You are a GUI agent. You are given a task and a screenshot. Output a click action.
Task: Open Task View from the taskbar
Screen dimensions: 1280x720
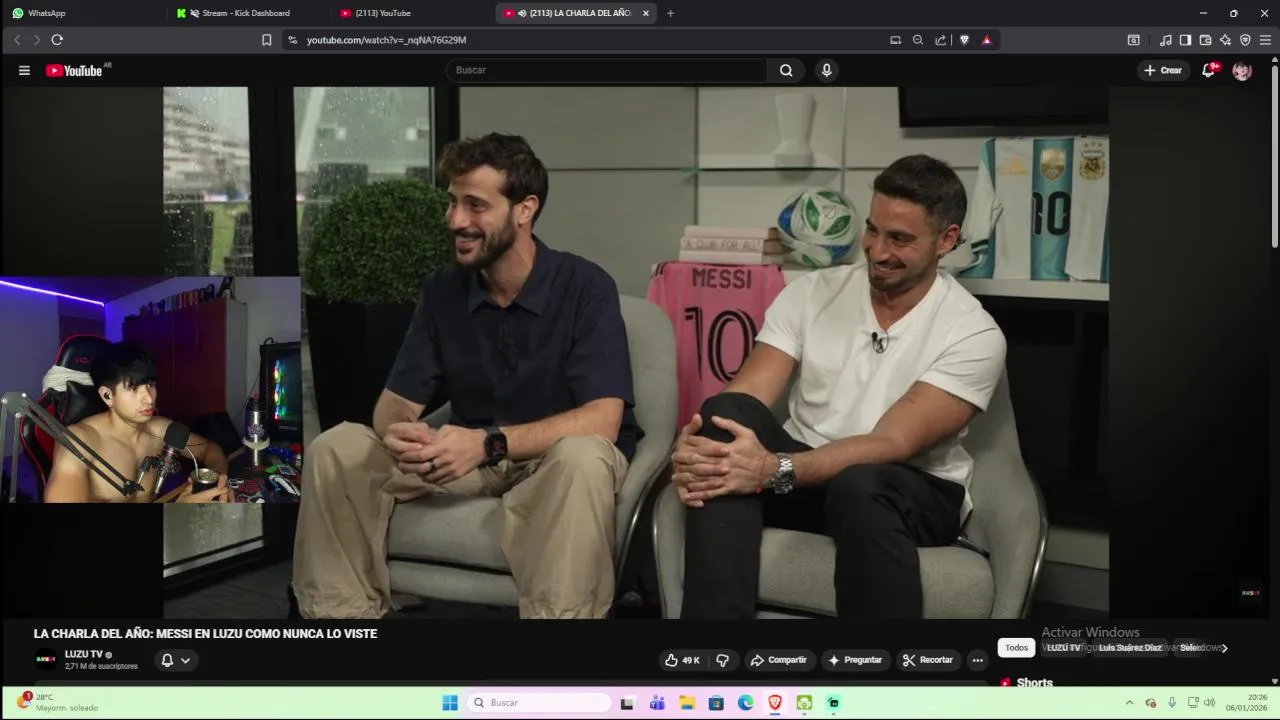(627, 703)
